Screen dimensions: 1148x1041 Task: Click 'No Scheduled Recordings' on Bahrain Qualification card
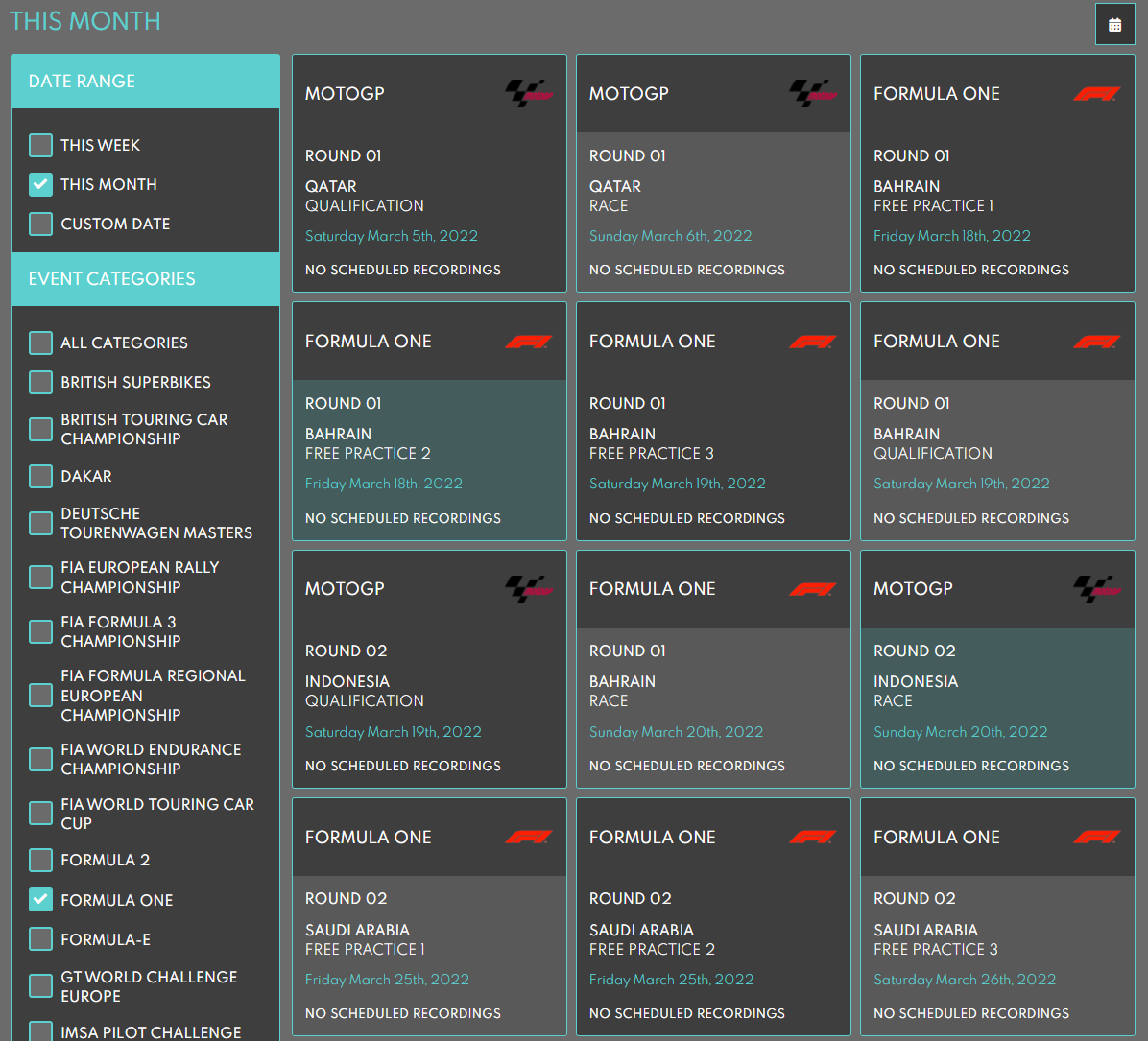970,517
